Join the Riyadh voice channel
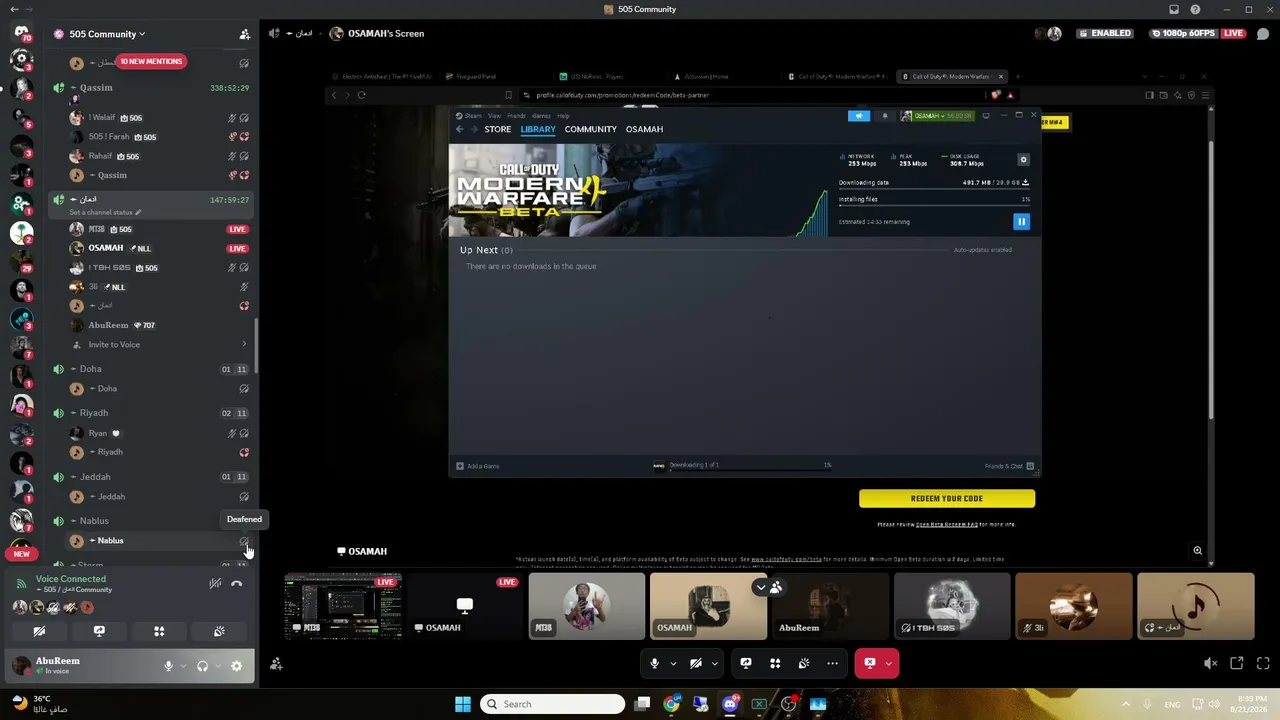Screen dimensions: 1280x720 click(153, 413)
